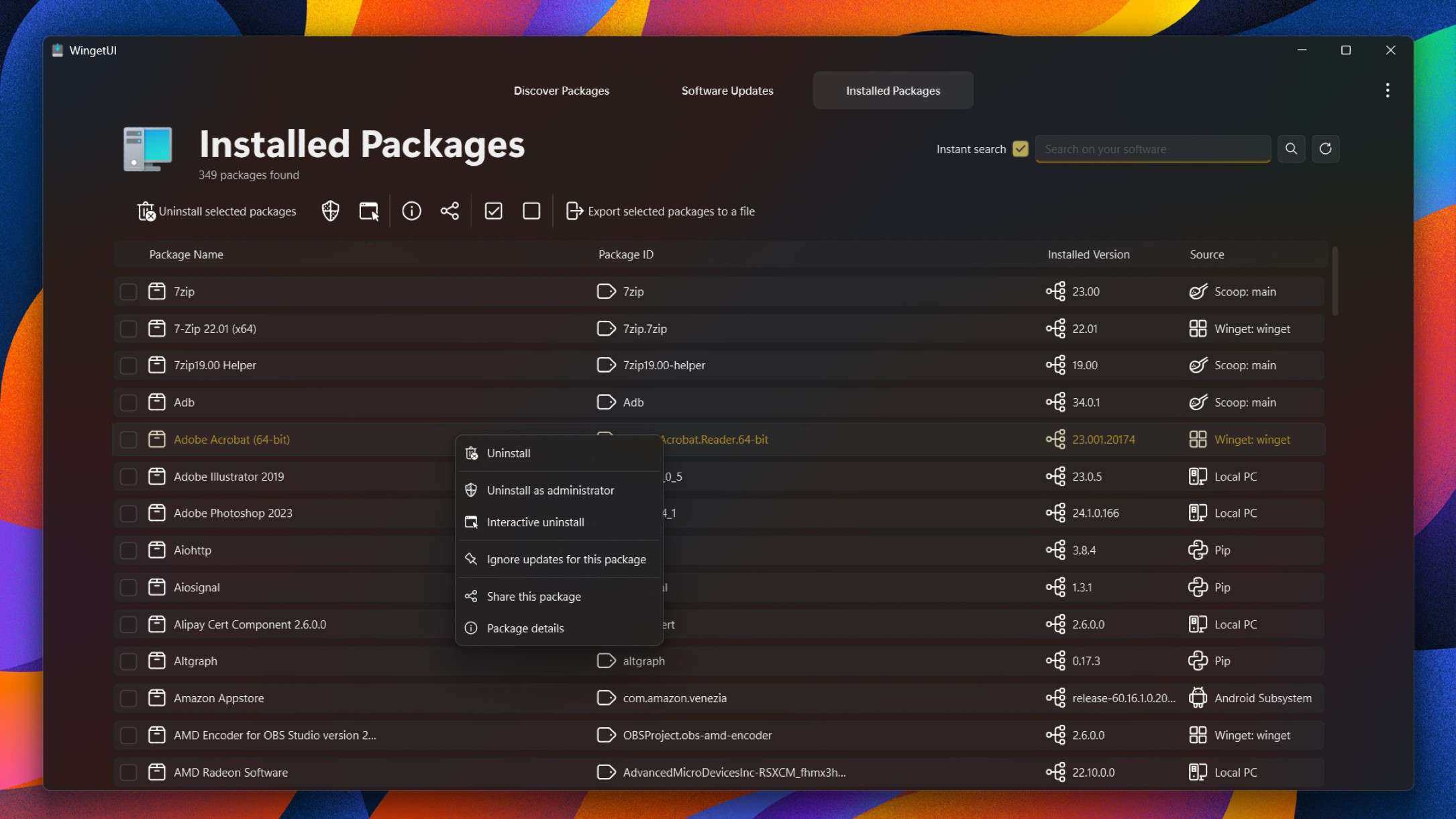The height and width of the screenshot is (819, 1456).
Task: Click Uninstall selected packages button
Action: [x=217, y=211]
